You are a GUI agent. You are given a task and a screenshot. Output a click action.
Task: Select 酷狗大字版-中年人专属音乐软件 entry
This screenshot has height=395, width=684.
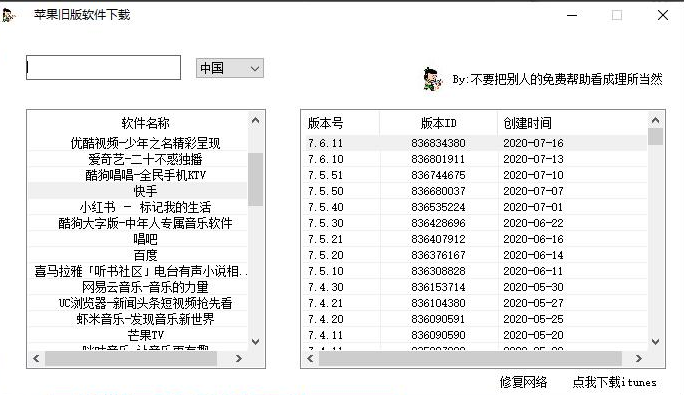[x=138, y=223]
